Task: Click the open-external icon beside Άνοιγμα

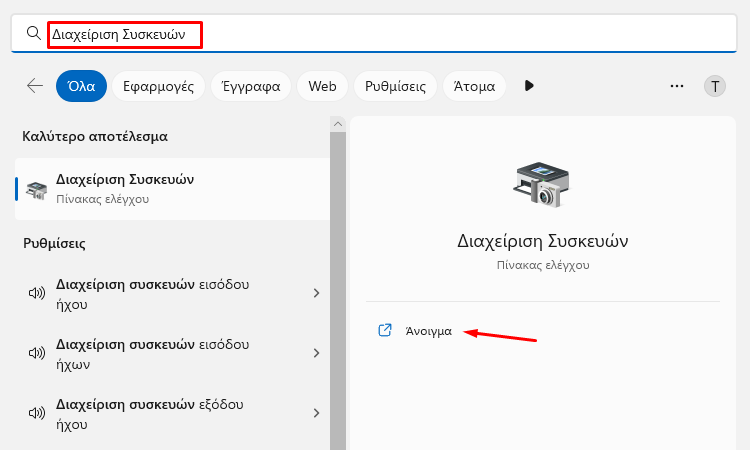Action: click(385, 330)
